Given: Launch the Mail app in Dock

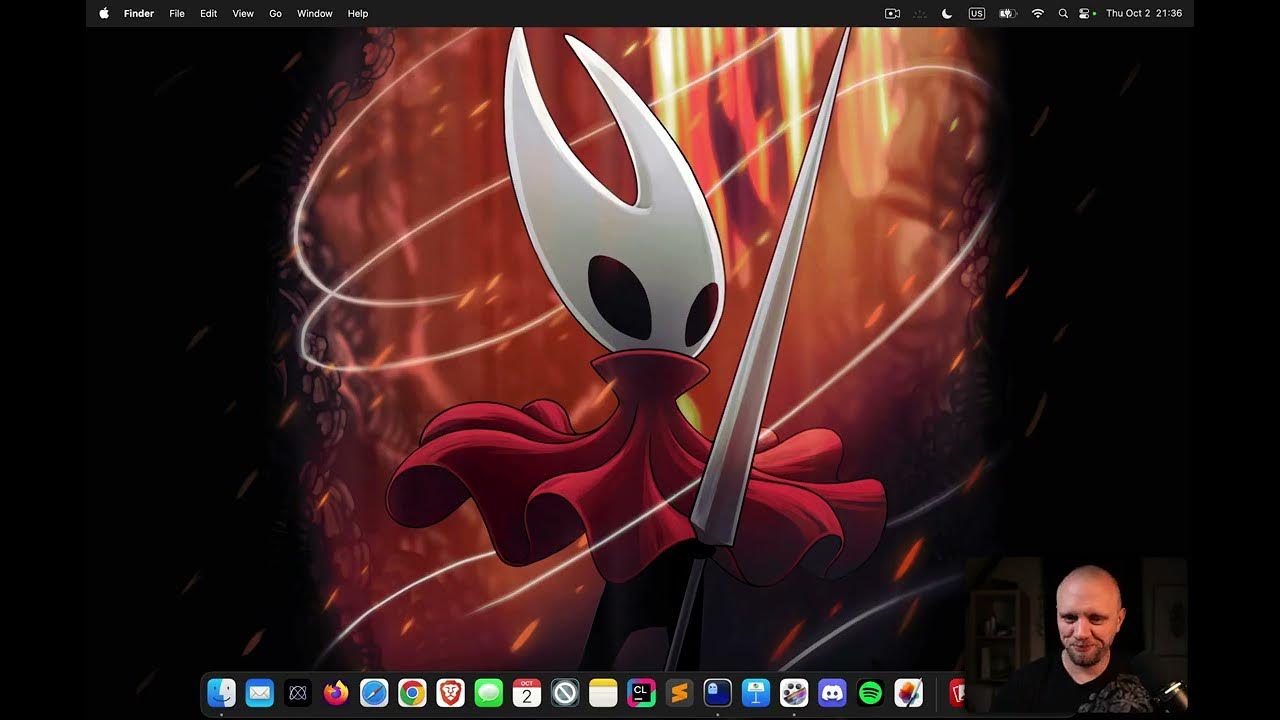Looking at the screenshot, I should point(260,692).
